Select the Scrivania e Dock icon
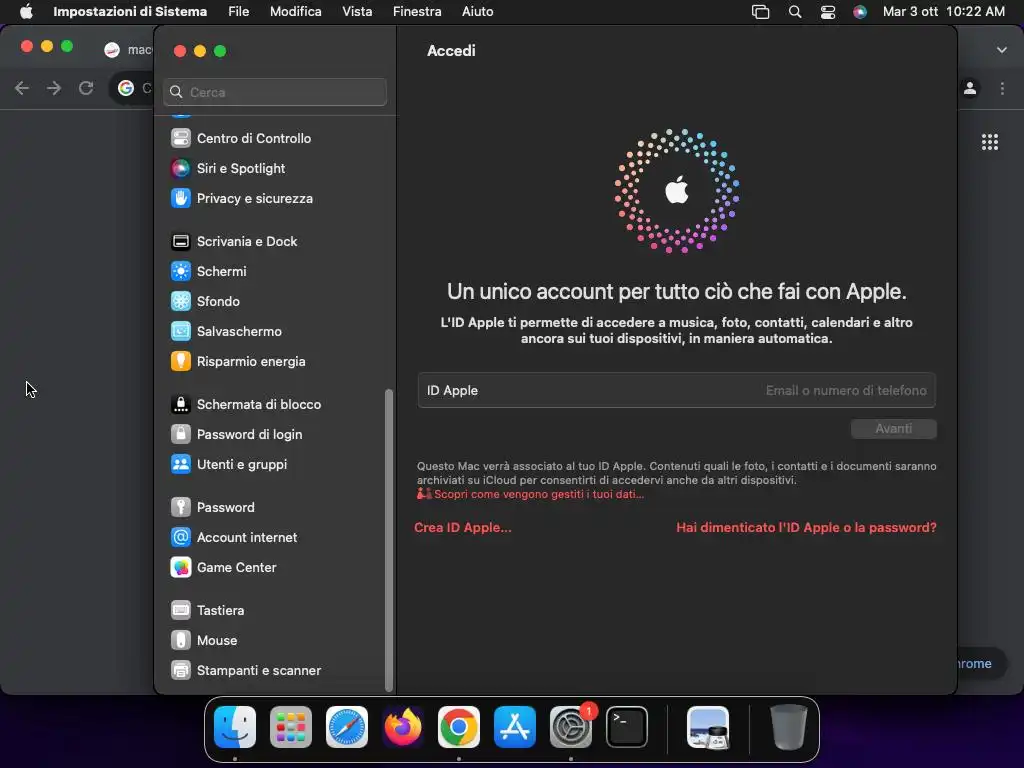1024x768 pixels. pos(181,242)
